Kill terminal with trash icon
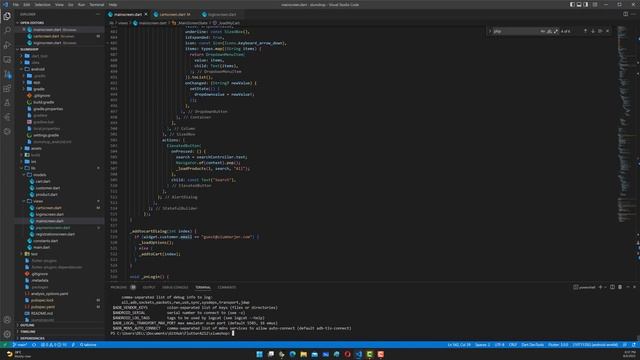The height and width of the screenshot is (360, 640). (620, 287)
